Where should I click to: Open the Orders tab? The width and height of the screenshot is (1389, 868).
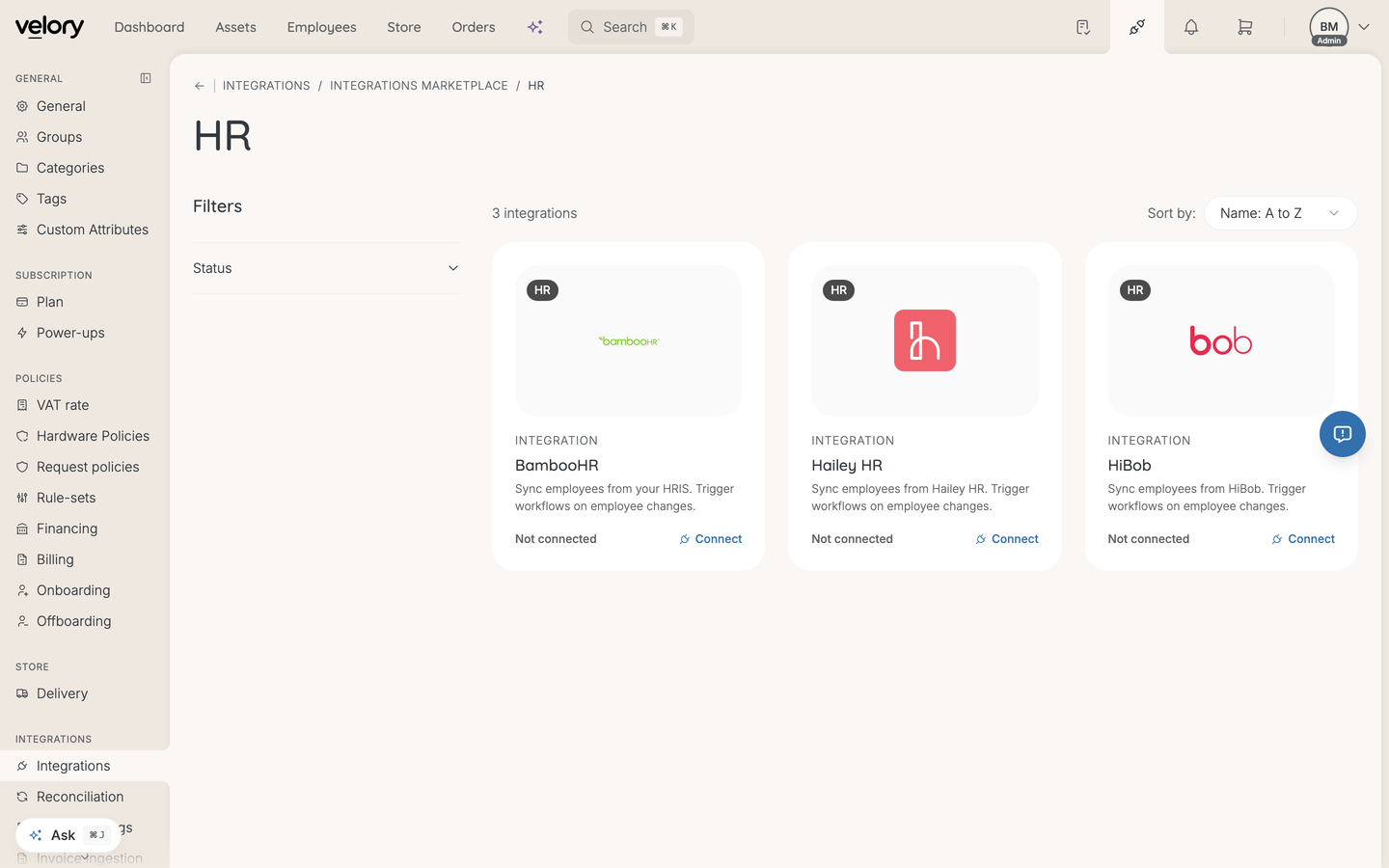point(474,27)
